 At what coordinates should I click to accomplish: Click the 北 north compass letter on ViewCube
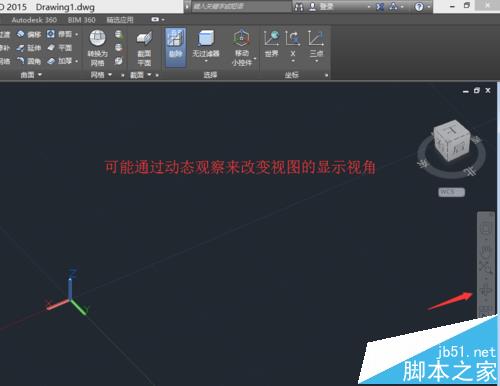pos(471,172)
